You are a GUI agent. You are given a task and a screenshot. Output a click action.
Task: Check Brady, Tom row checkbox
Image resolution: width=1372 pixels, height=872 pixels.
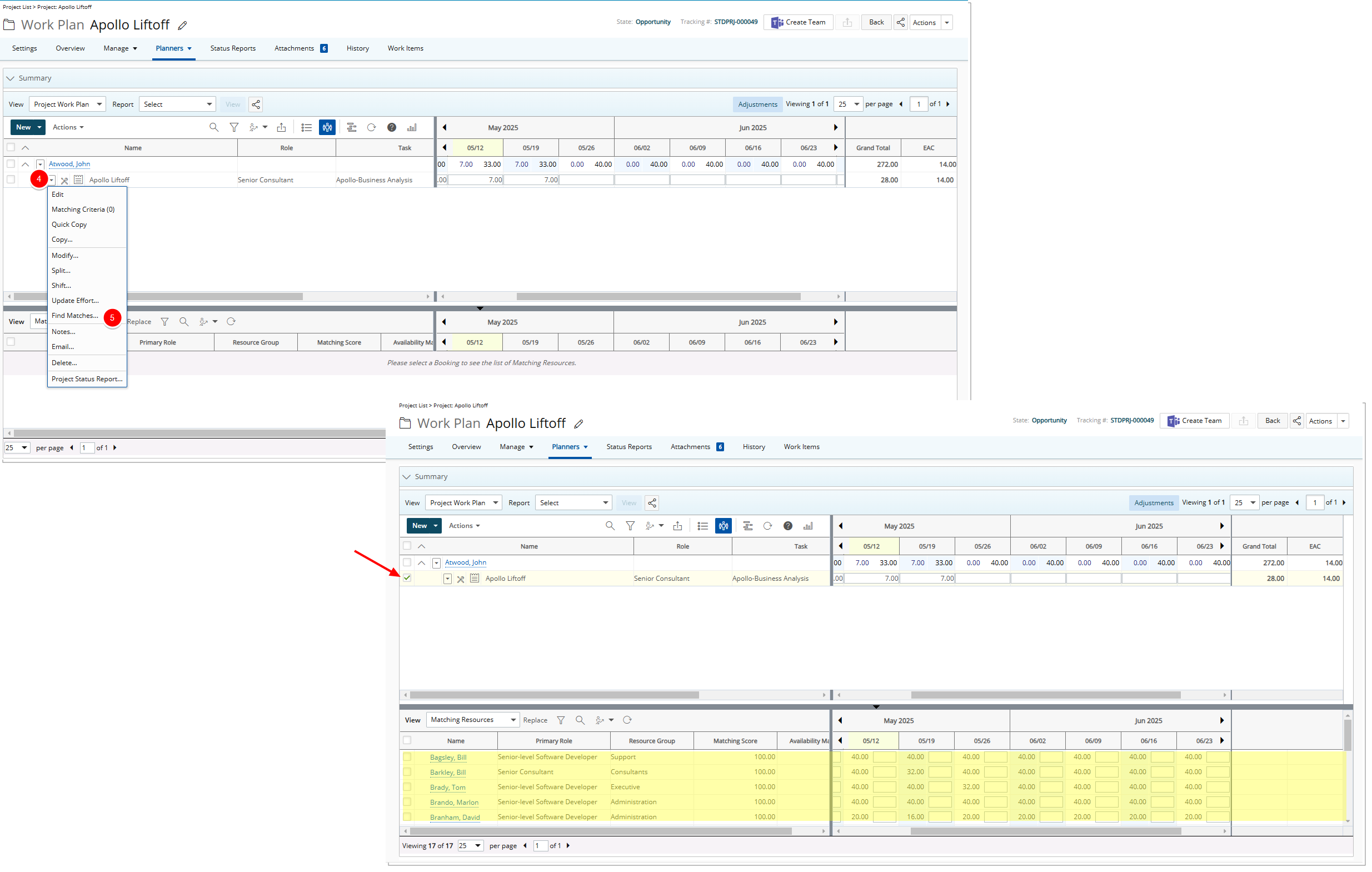tap(407, 786)
